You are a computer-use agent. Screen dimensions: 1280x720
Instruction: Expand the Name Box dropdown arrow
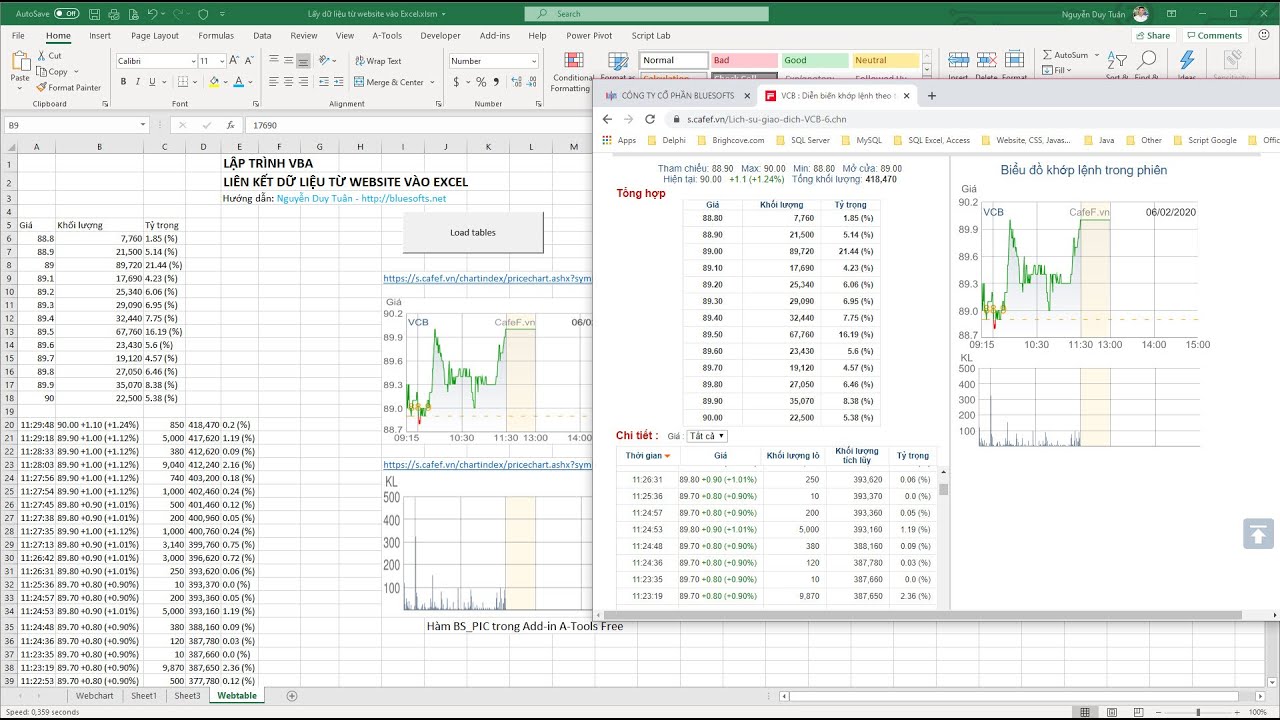point(143,125)
